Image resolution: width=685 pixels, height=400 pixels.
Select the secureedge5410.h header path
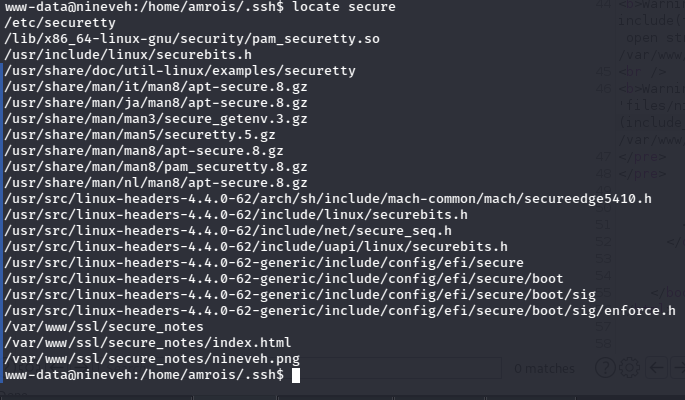[328, 199]
